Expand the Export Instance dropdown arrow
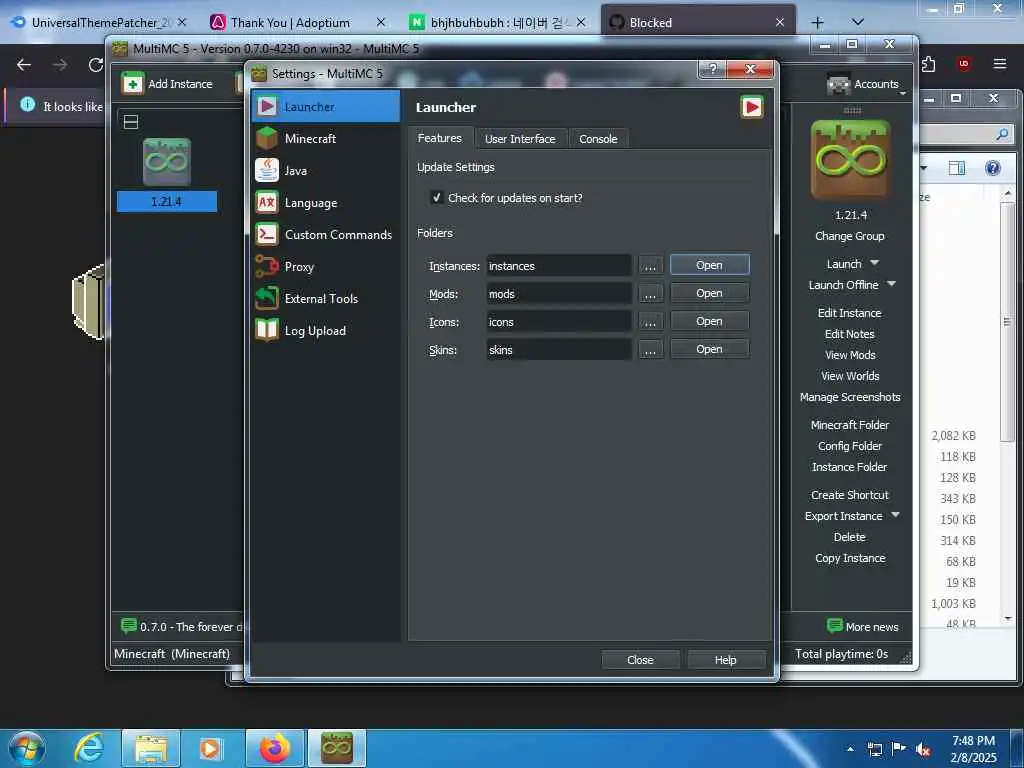 (895, 515)
